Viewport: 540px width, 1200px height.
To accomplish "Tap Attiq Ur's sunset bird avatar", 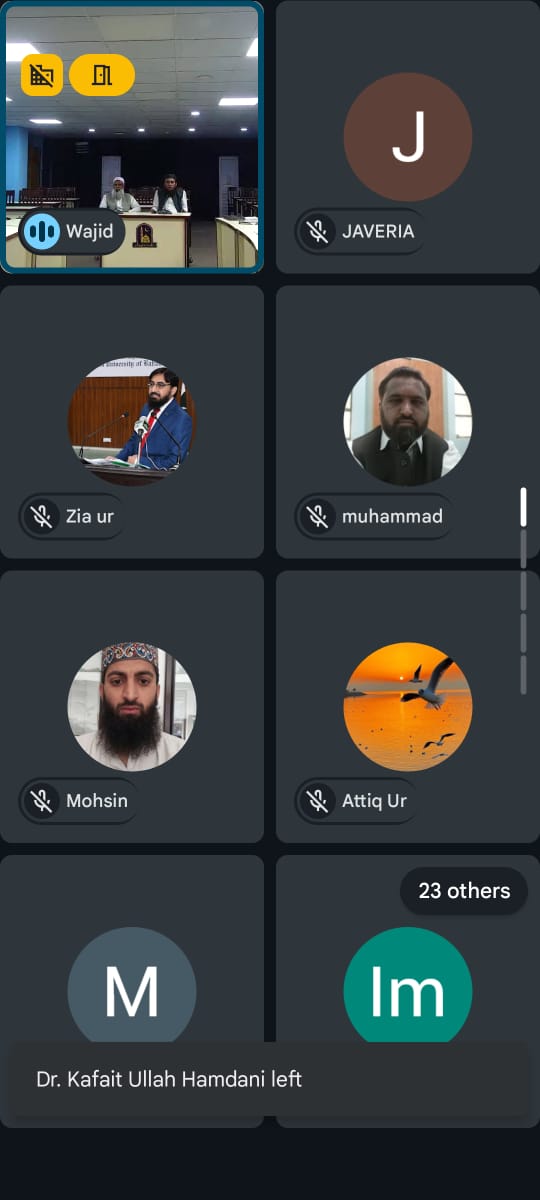I will (x=408, y=706).
